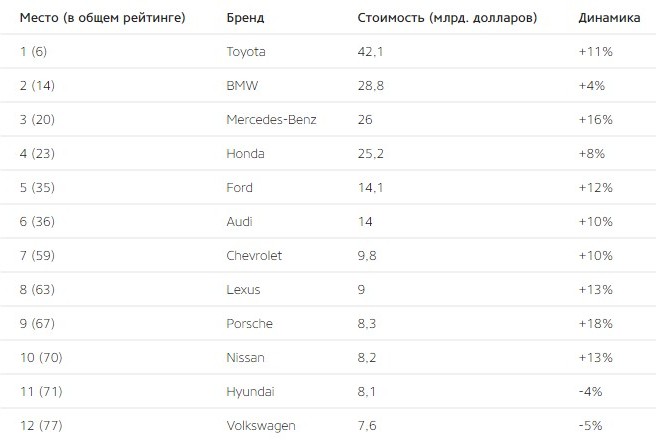Click the Место (в общем рейтинге) header
The height and width of the screenshot is (446, 656).
102,18
